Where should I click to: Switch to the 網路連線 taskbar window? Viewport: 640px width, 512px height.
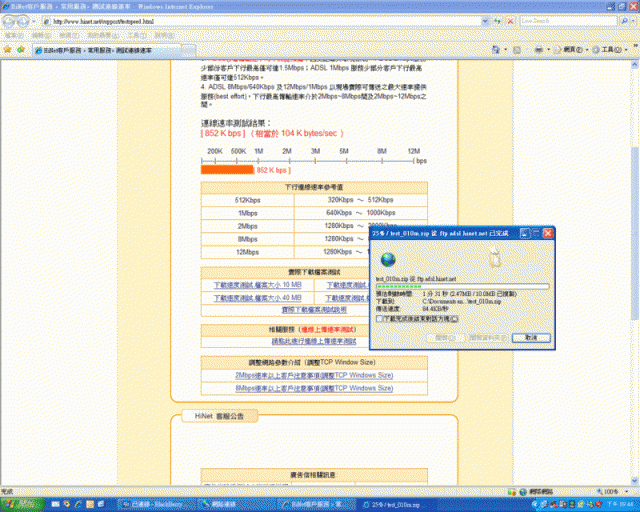pyautogui.click(x=235, y=505)
